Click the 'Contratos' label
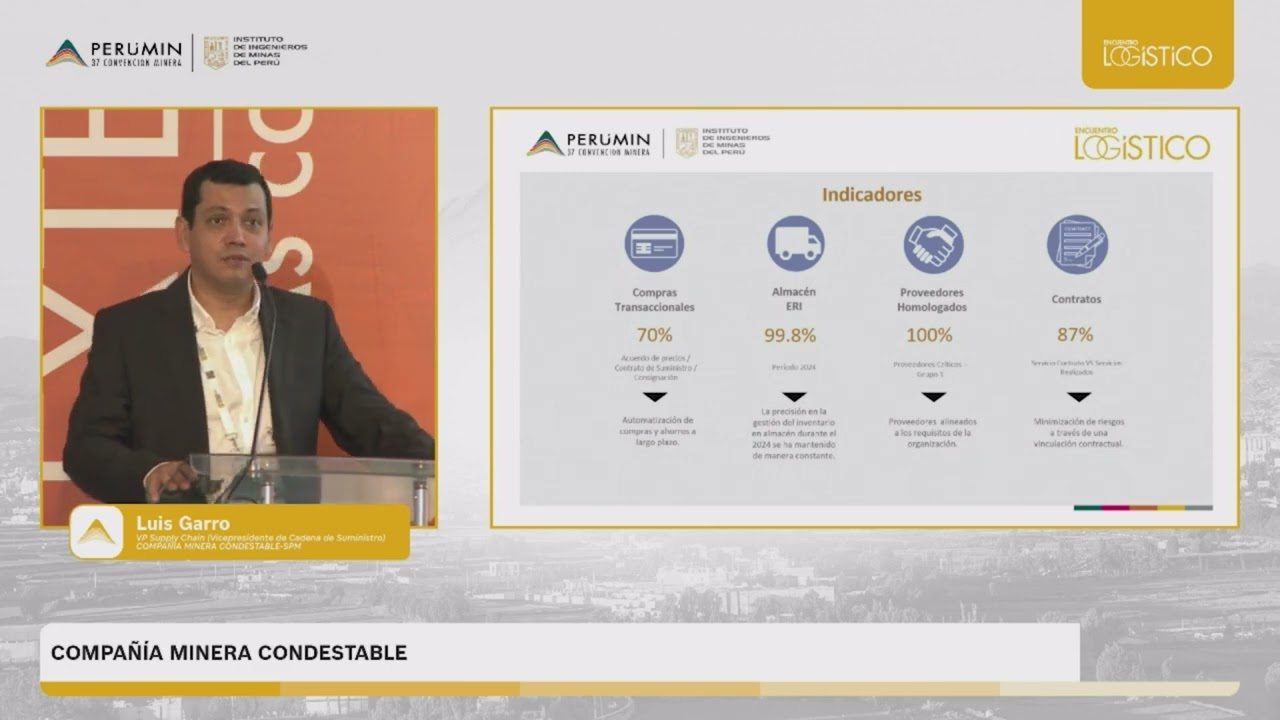The height and width of the screenshot is (720, 1280). [x=1076, y=299]
